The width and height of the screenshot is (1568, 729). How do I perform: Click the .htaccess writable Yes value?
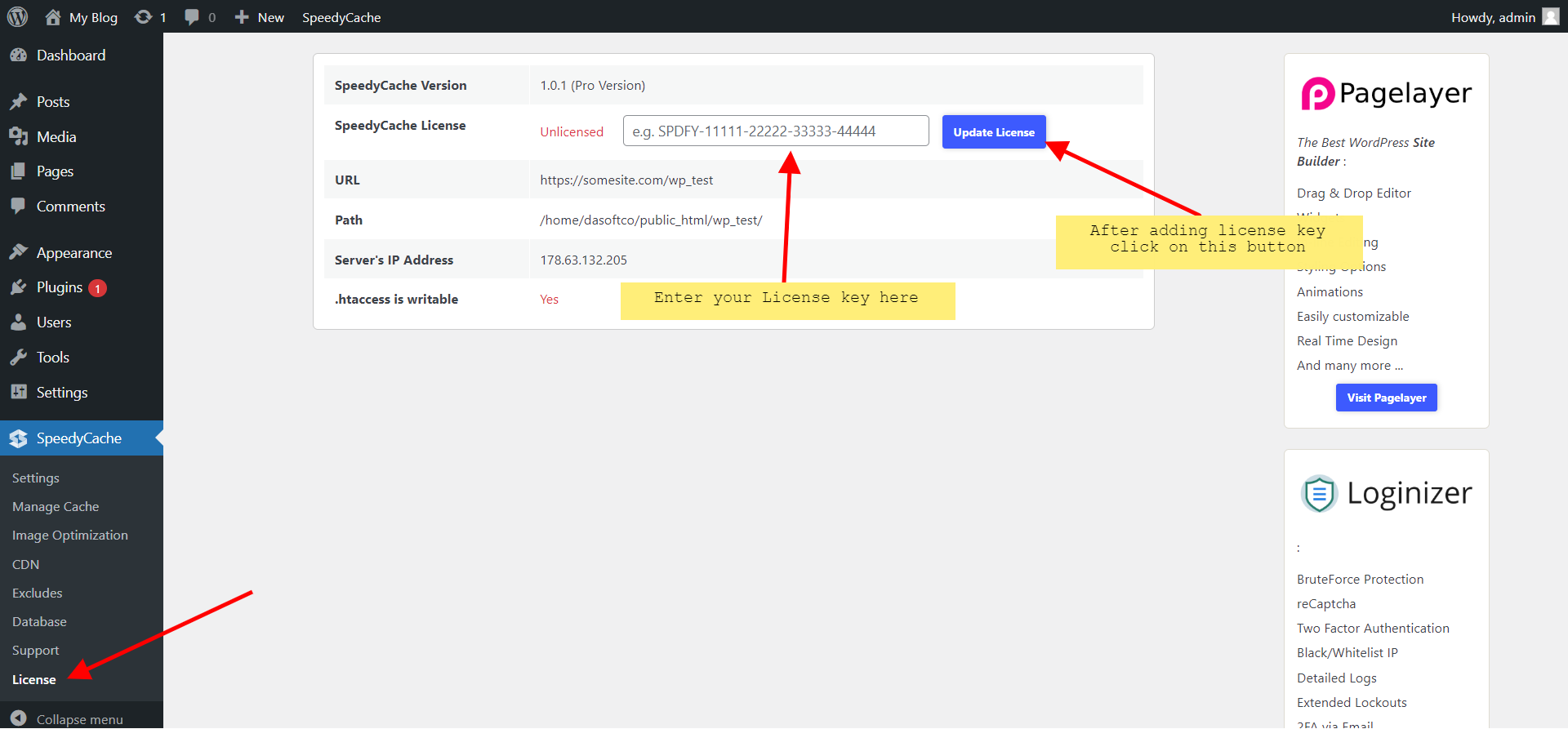[549, 299]
